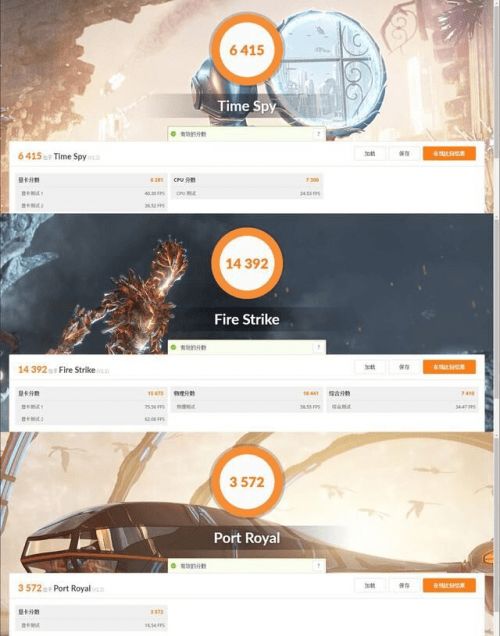Click the 3 572 Port Royal score circle
The width and height of the screenshot is (500, 636).
pos(247,482)
